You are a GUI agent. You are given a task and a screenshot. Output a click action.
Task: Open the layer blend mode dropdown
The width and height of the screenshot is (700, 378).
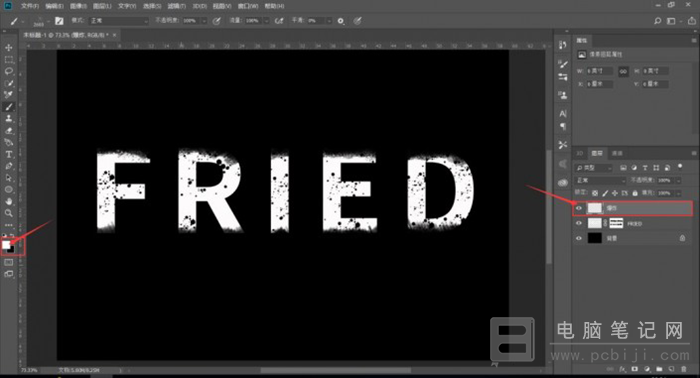pyautogui.click(x=600, y=180)
